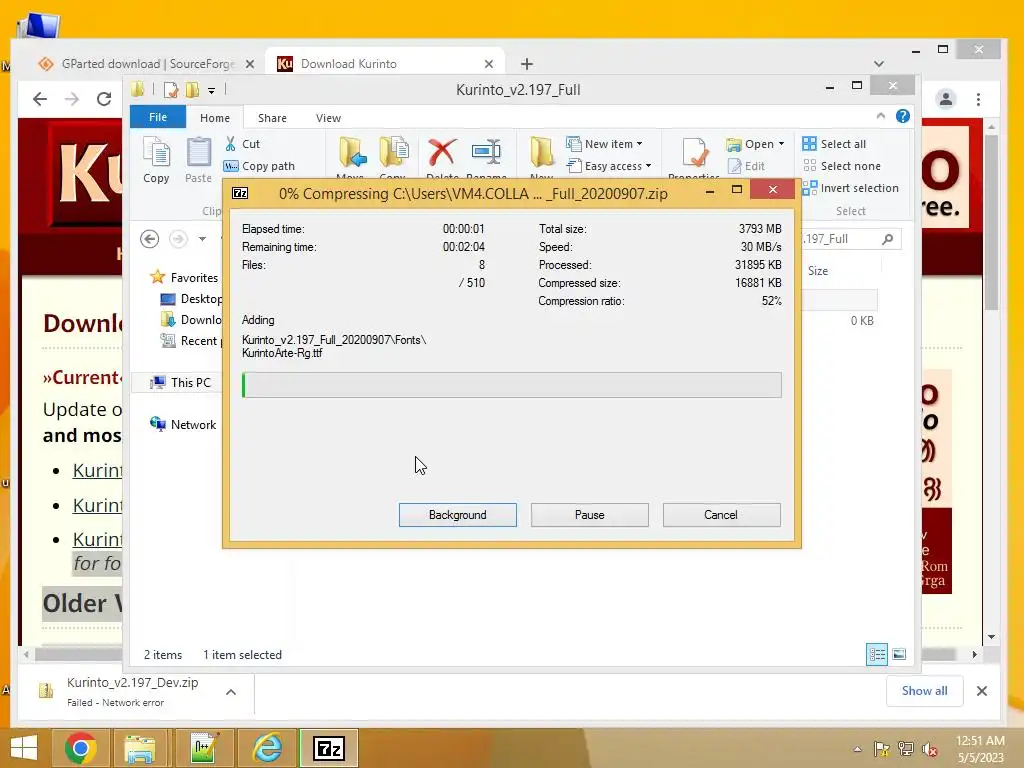Open options chevron for Kurinto_v2.197_Dev.zip download

click(x=231, y=692)
